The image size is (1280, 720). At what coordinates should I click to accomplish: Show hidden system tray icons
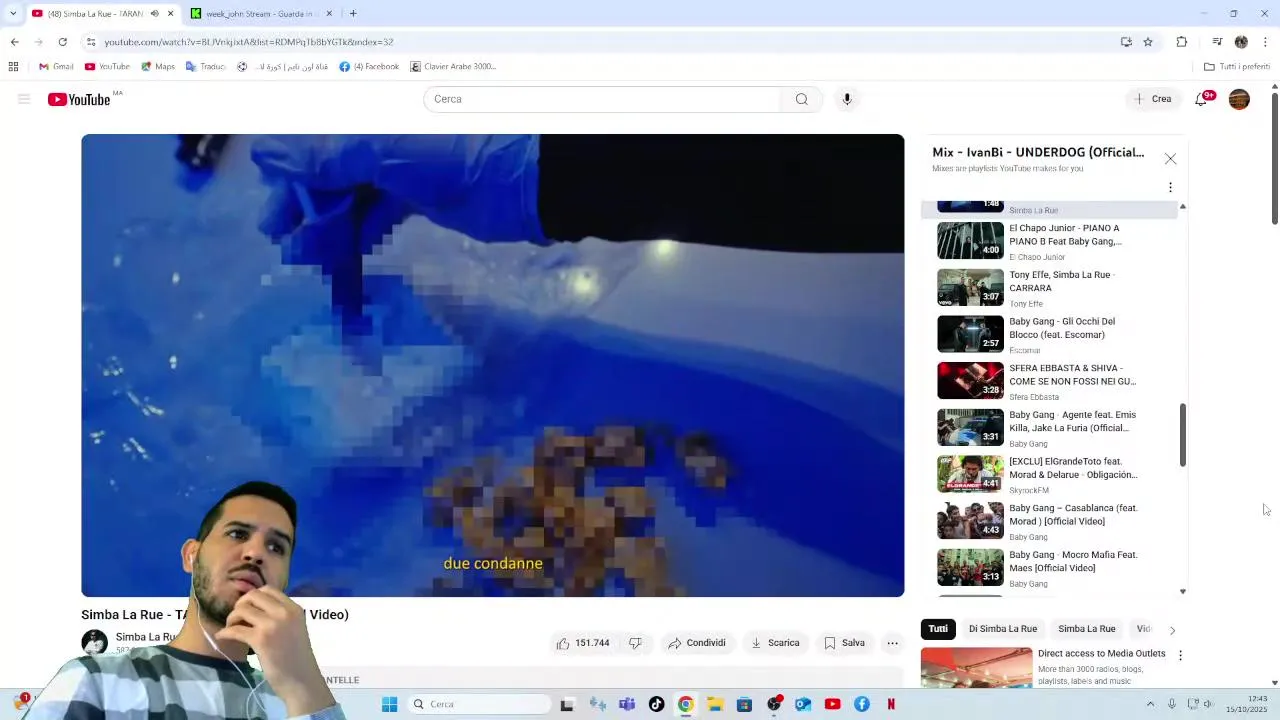pyautogui.click(x=1150, y=704)
